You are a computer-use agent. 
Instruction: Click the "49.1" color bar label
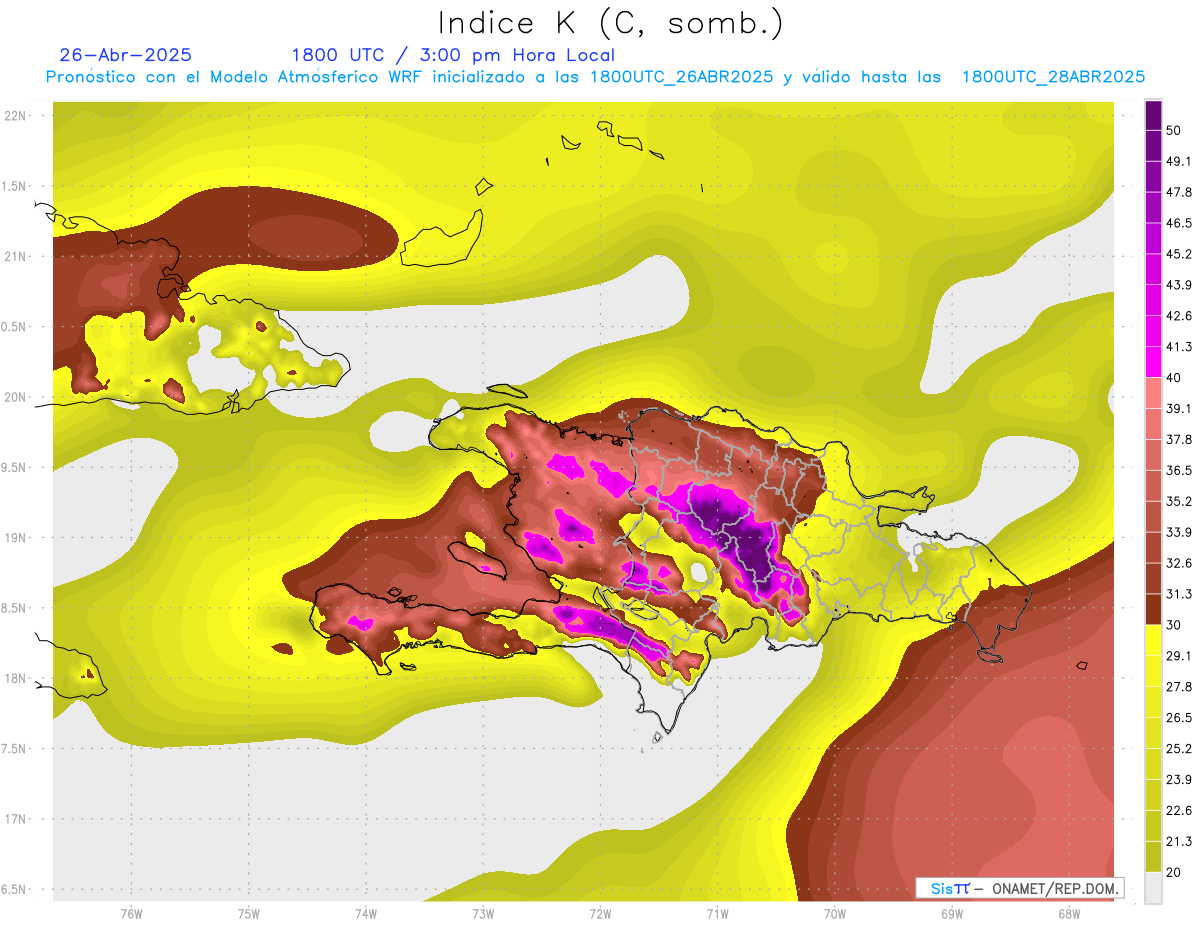point(1179,161)
